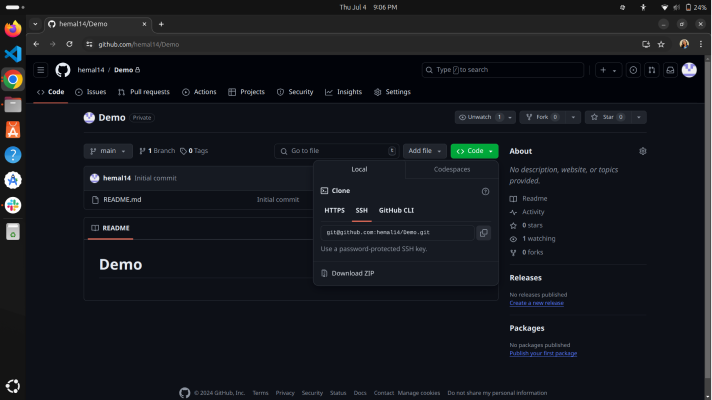Click the Terms link in footer
This screenshot has height=400, width=712.
260,393
